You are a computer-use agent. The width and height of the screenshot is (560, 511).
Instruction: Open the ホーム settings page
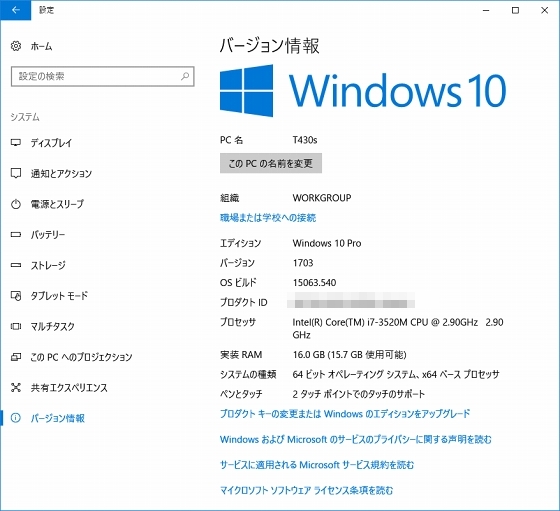click(x=41, y=46)
